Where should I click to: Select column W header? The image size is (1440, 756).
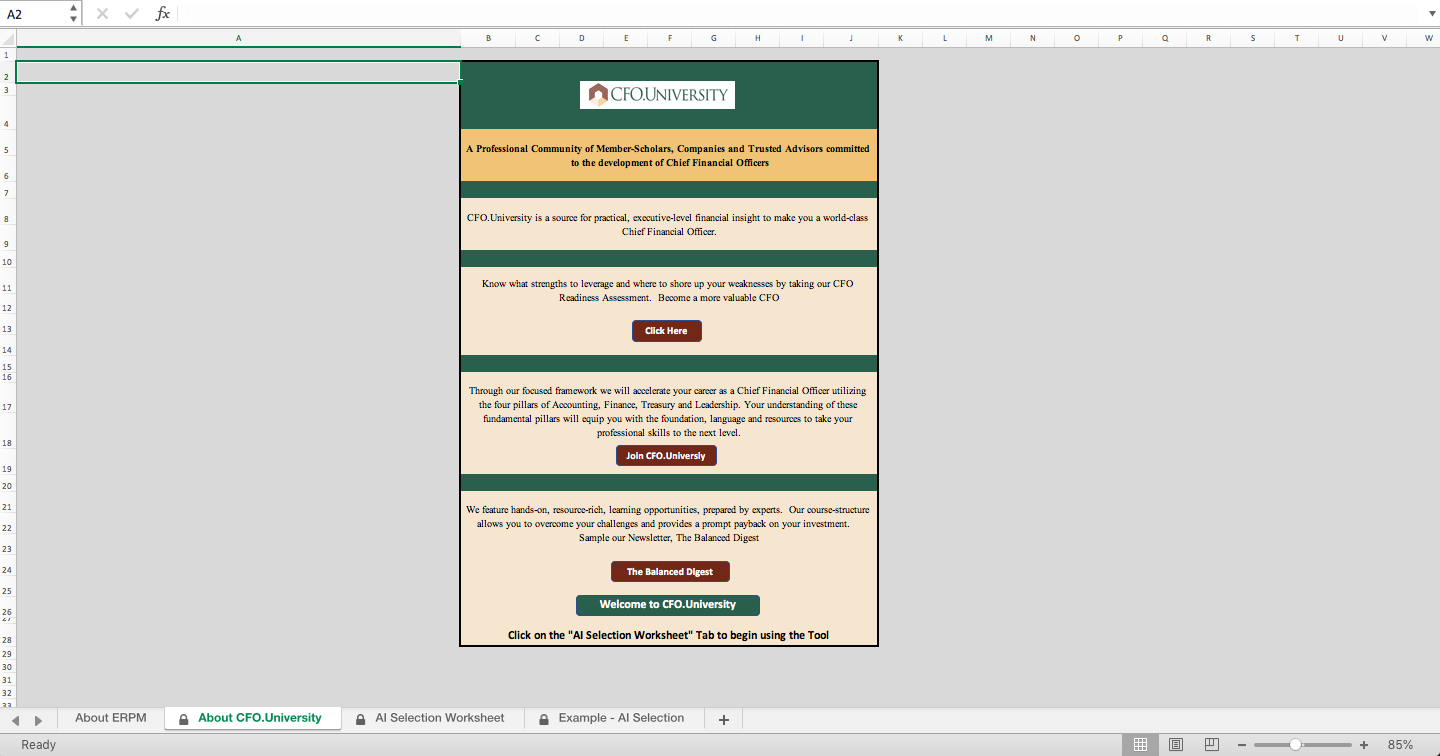1427,38
